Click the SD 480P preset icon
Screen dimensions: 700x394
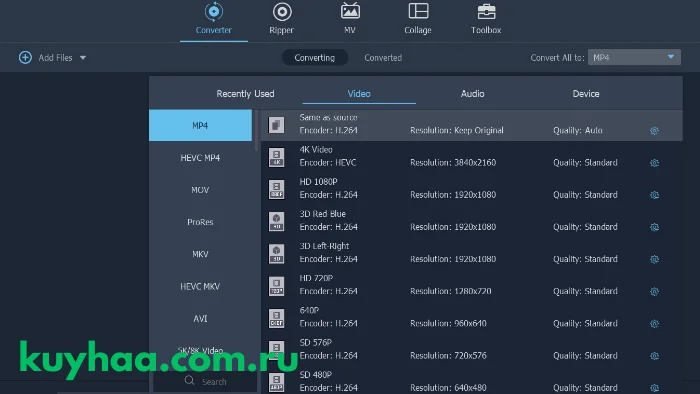point(276,382)
